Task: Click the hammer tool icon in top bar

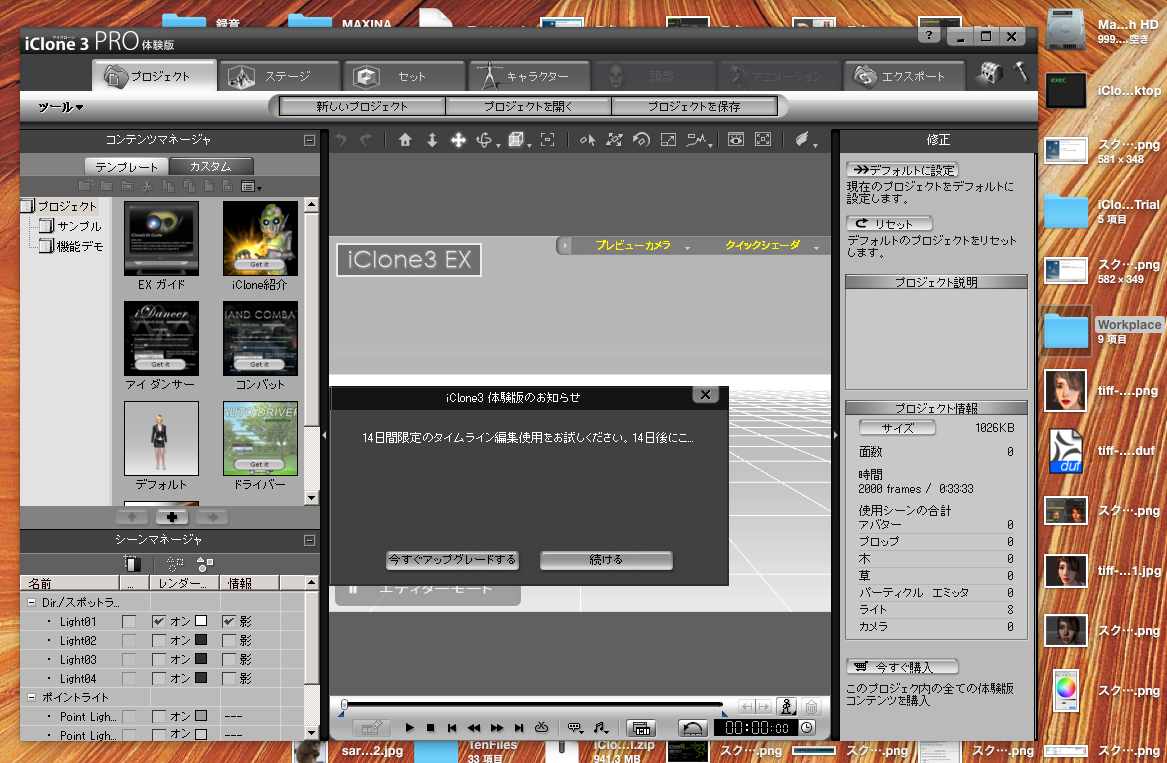Action: click(1020, 72)
